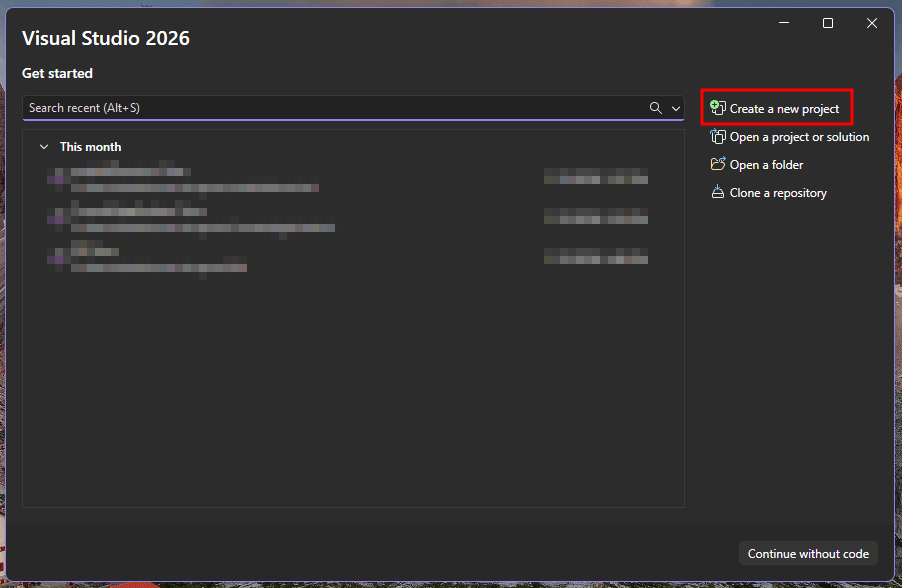Click the Open a folder icon
The width and height of the screenshot is (902, 588).
coord(717,165)
